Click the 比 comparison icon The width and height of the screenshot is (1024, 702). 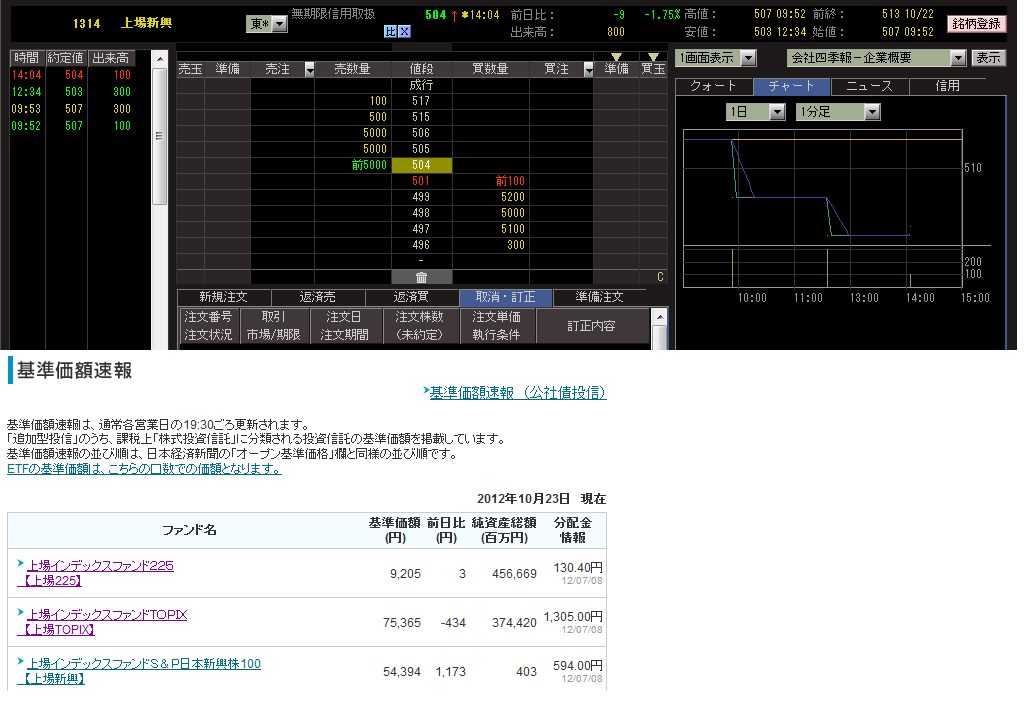[x=391, y=32]
